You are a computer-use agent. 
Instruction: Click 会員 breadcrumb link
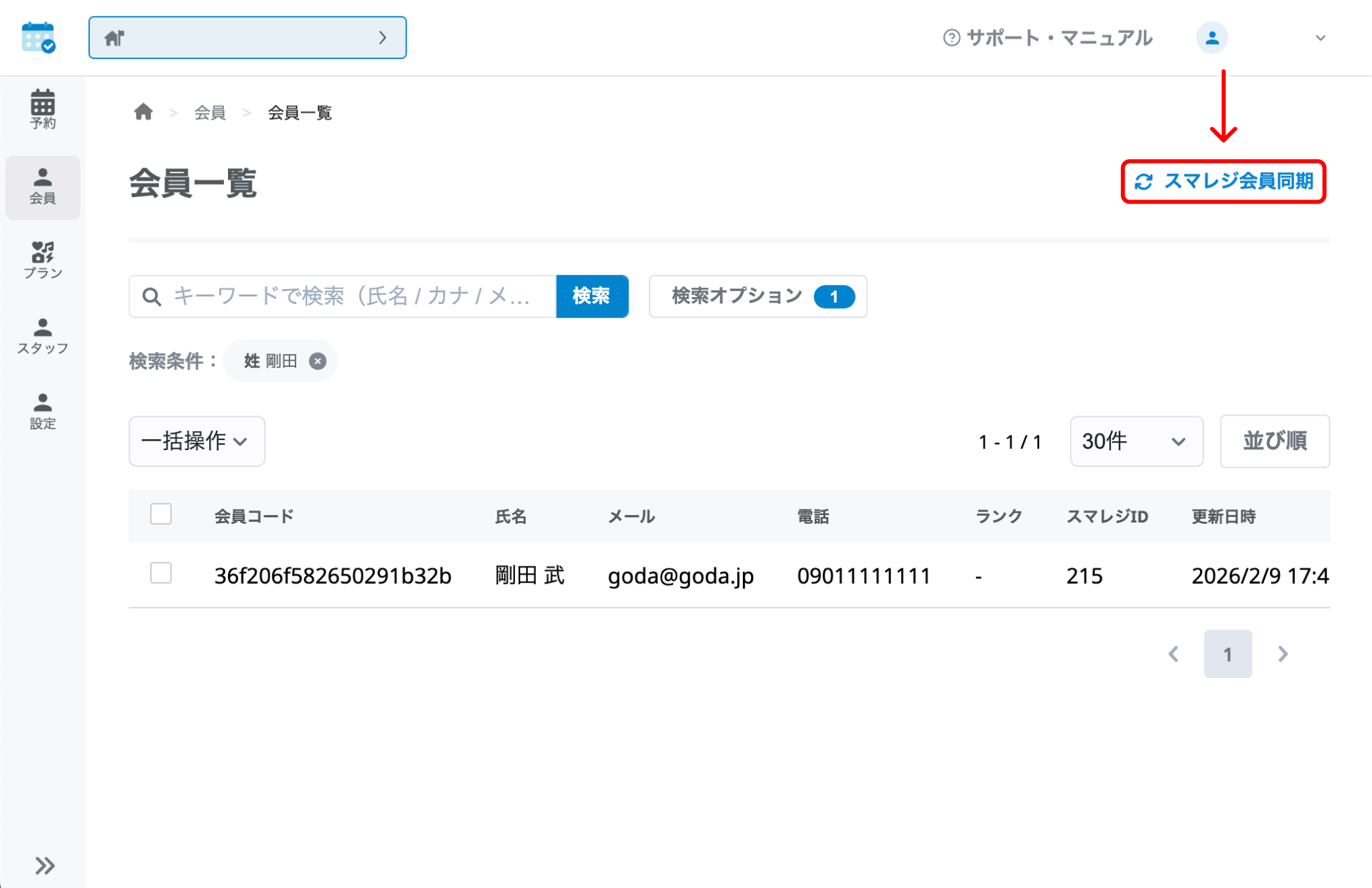(x=210, y=112)
